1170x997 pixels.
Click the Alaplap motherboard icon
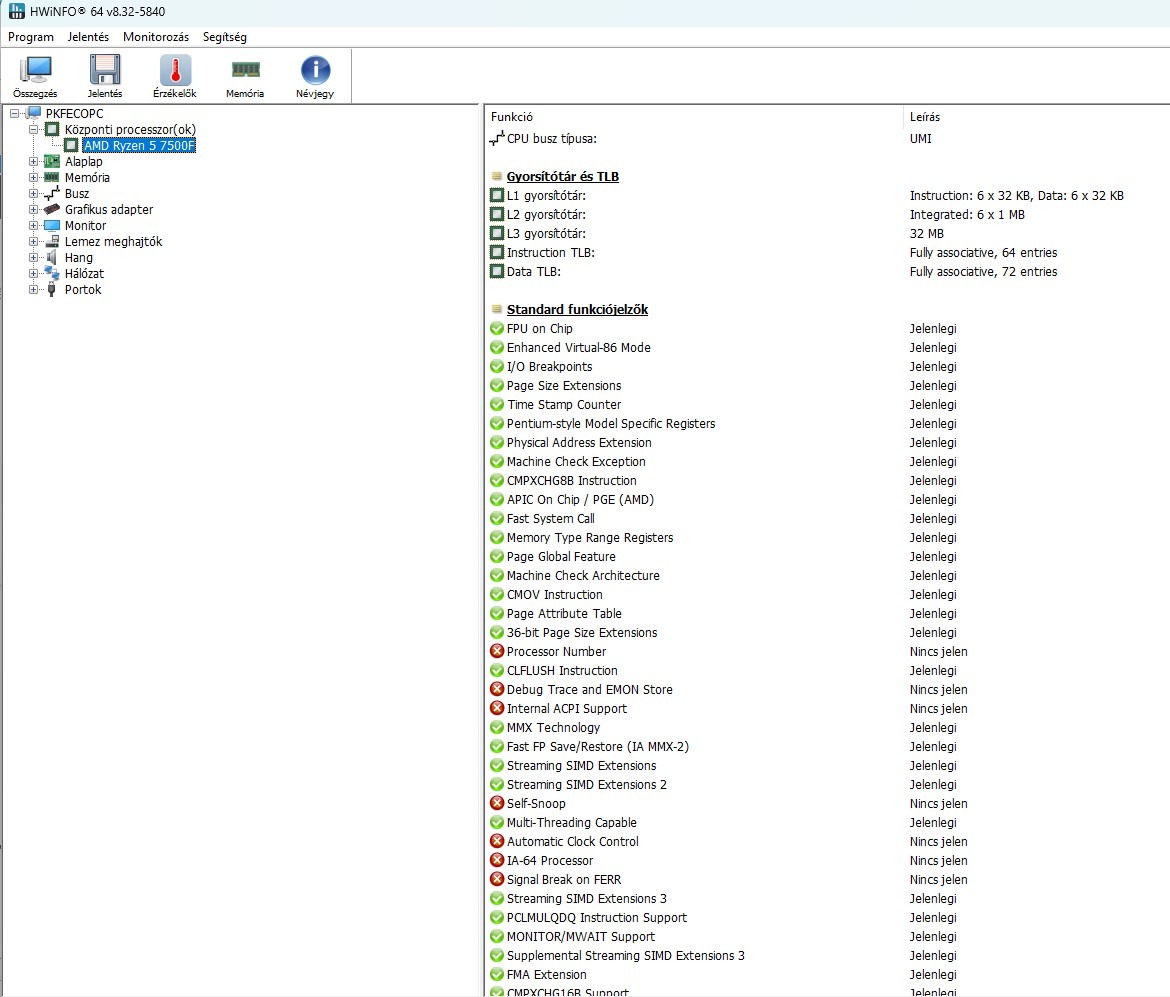(51, 161)
